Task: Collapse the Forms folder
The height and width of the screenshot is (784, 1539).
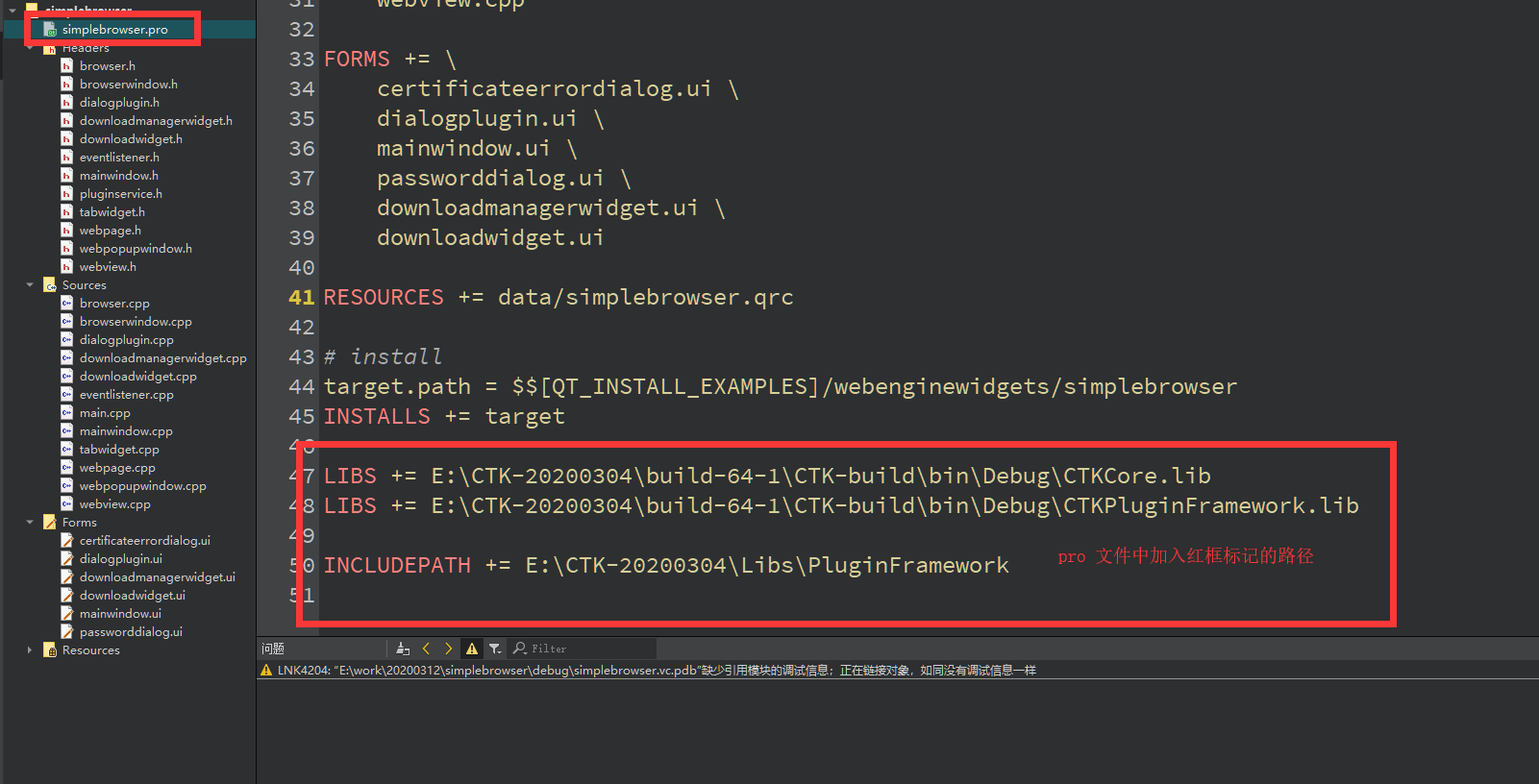Action: tap(30, 523)
